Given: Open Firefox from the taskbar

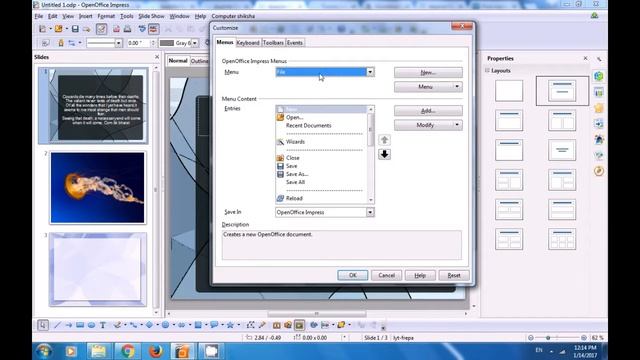Looking at the screenshot, I should (x=155, y=351).
